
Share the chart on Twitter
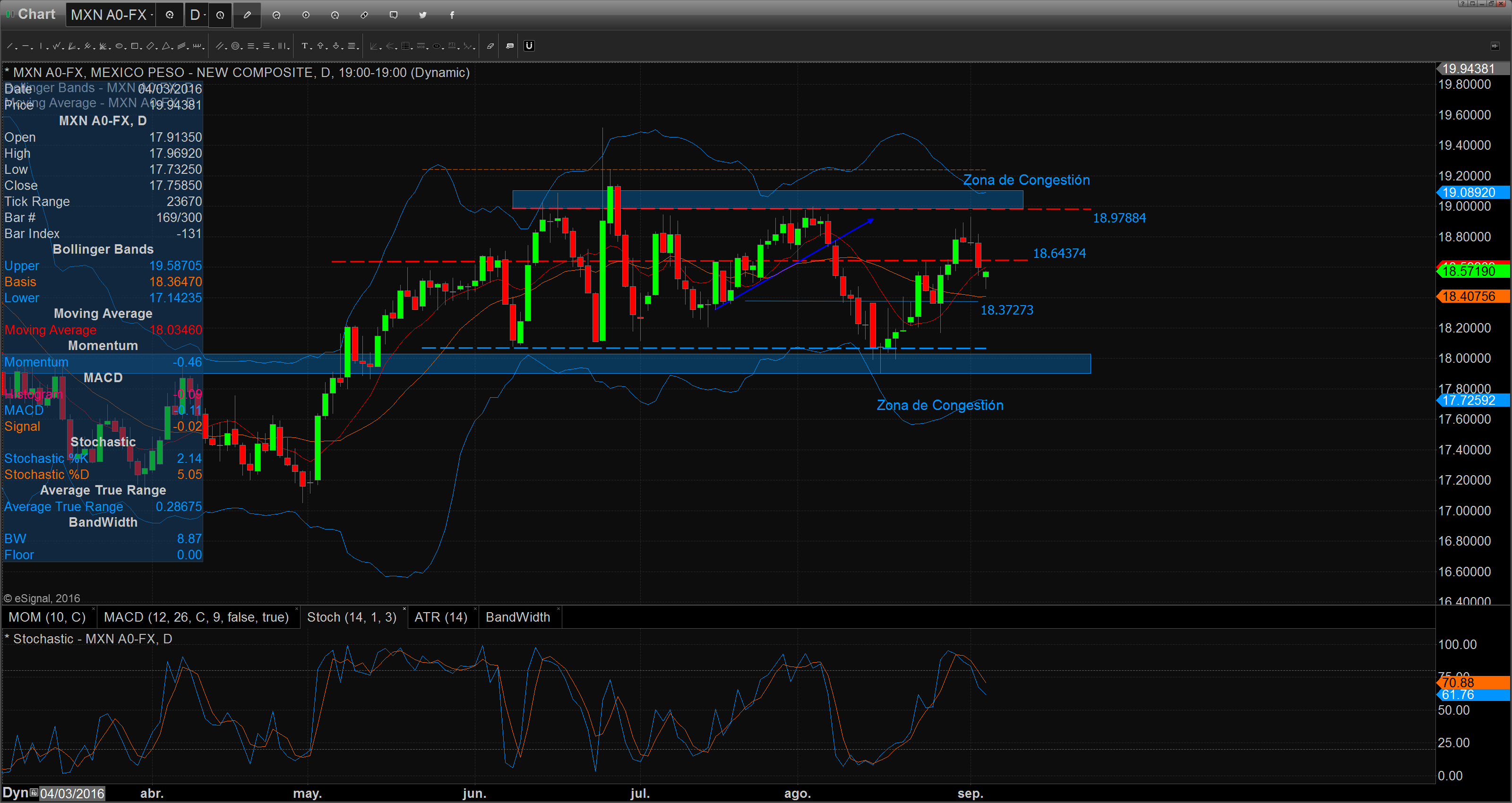coord(422,15)
